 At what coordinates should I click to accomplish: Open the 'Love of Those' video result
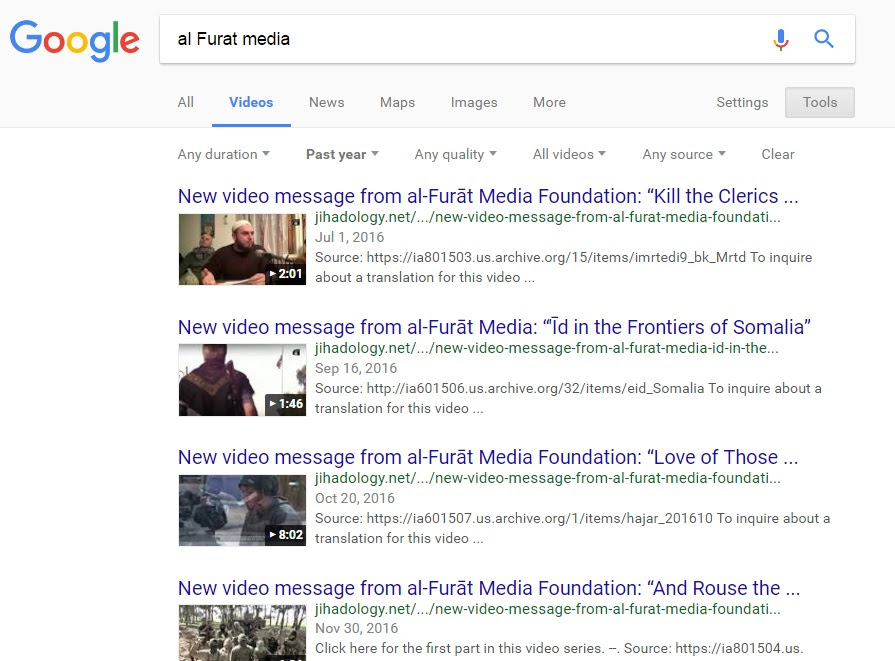(488, 457)
